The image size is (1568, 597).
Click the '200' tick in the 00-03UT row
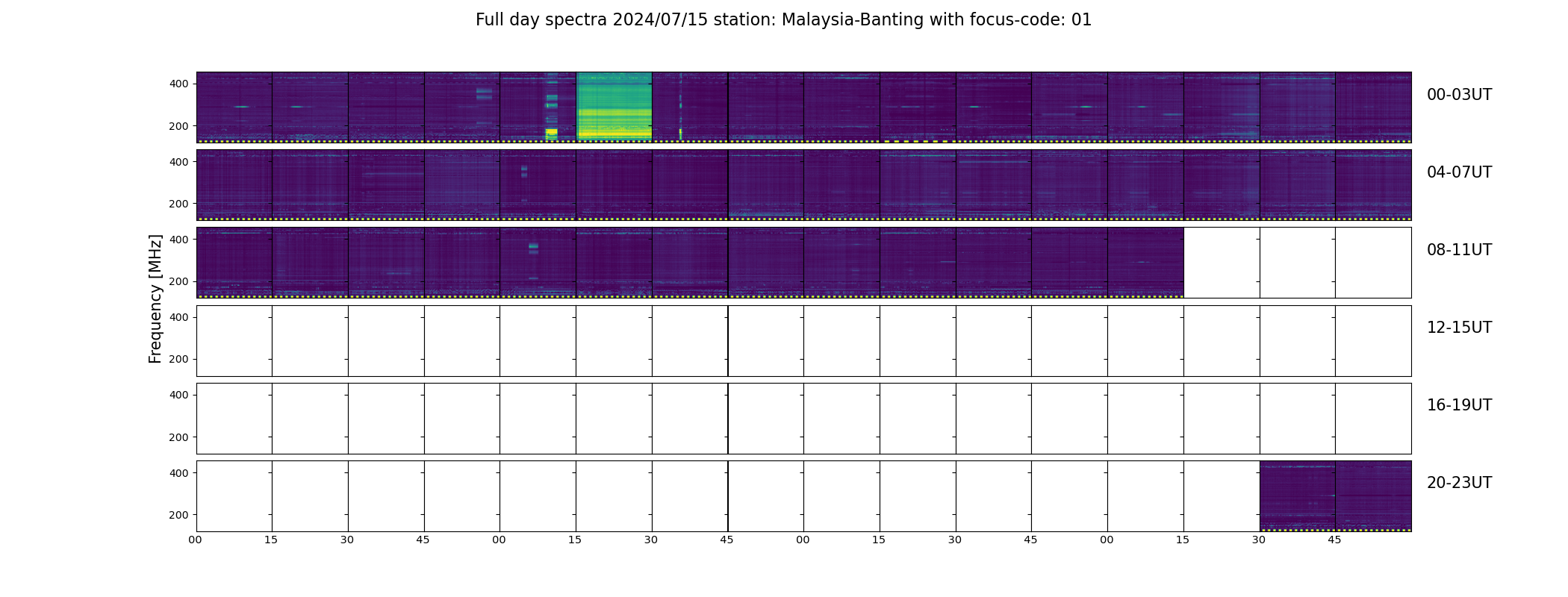pyautogui.click(x=179, y=126)
